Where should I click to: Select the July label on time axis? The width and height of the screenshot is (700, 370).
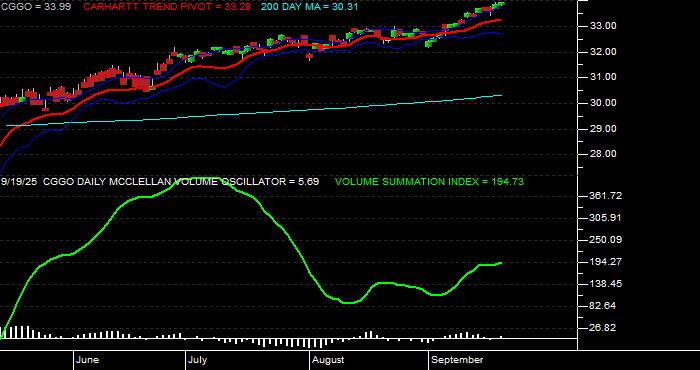(197, 360)
